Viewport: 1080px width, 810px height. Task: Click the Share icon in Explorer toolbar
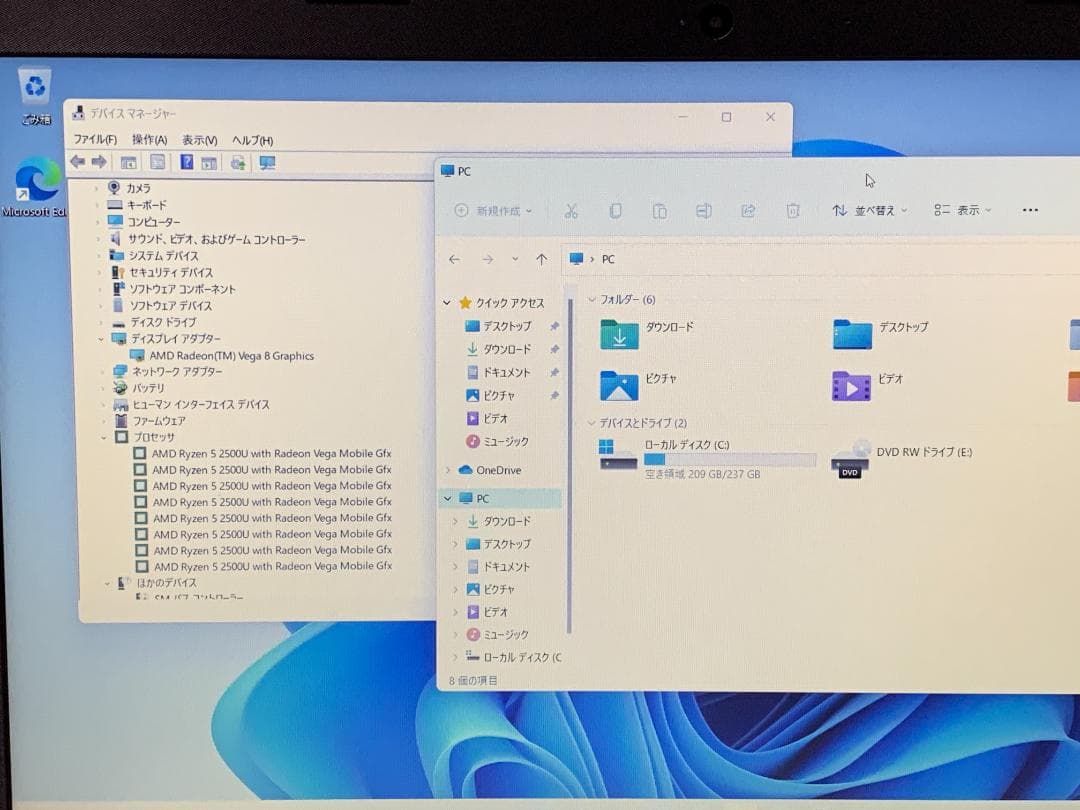[748, 211]
